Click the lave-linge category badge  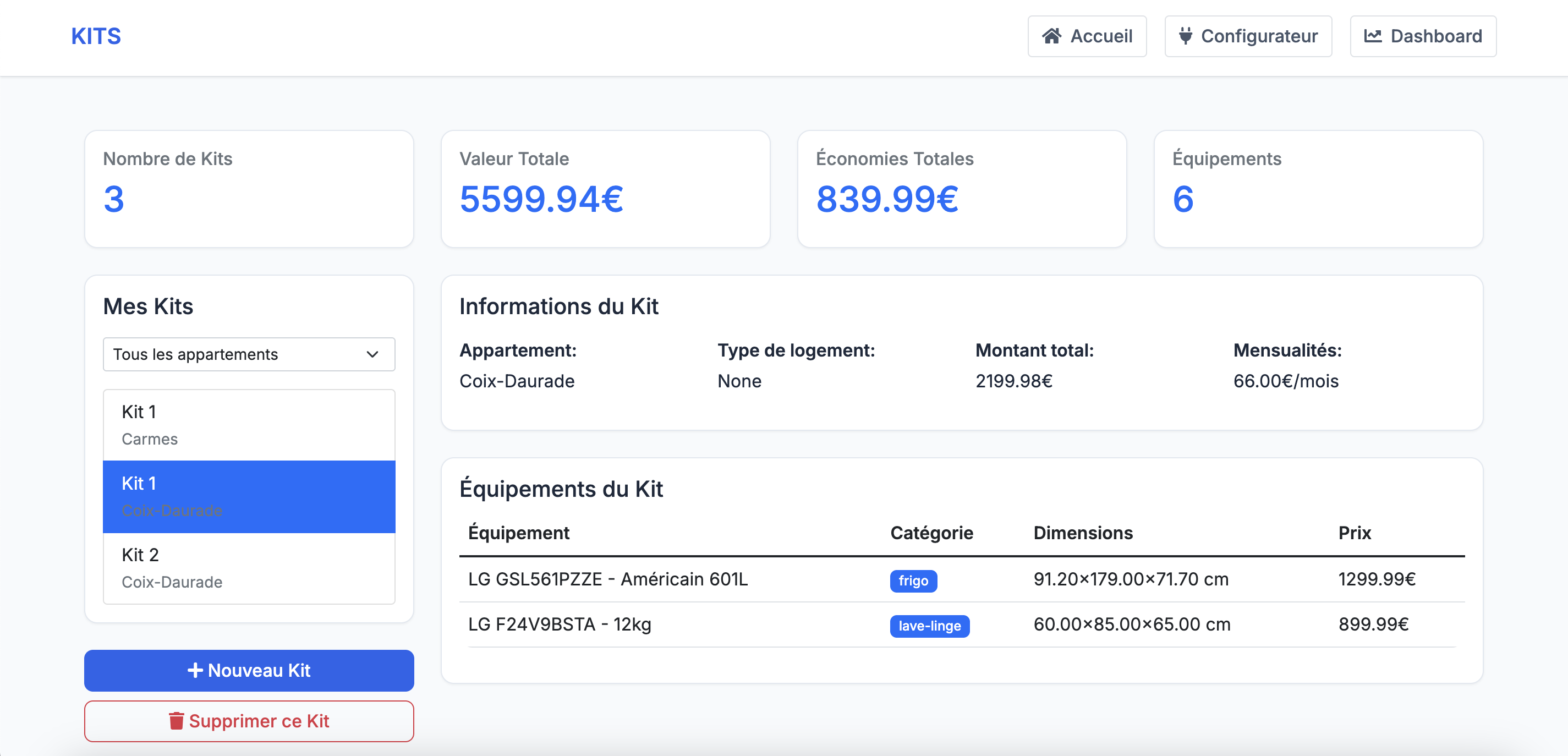pyautogui.click(x=929, y=626)
